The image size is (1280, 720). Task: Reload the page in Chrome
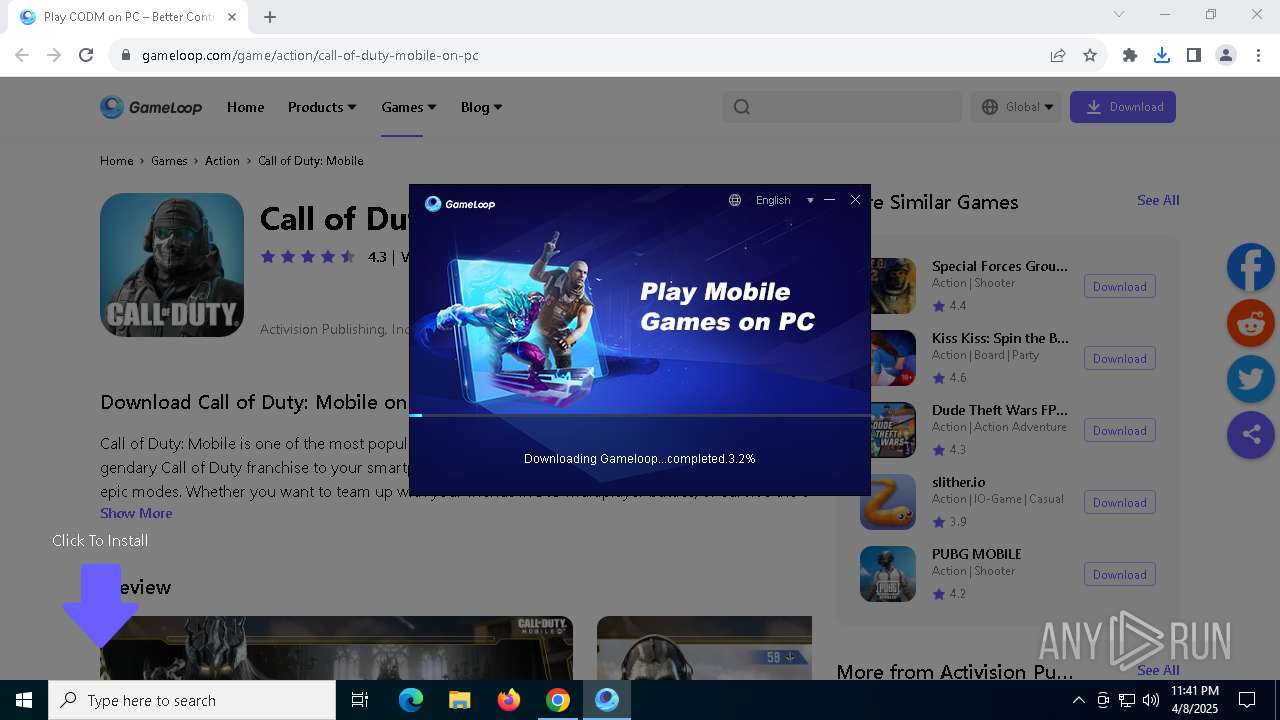(x=86, y=55)
